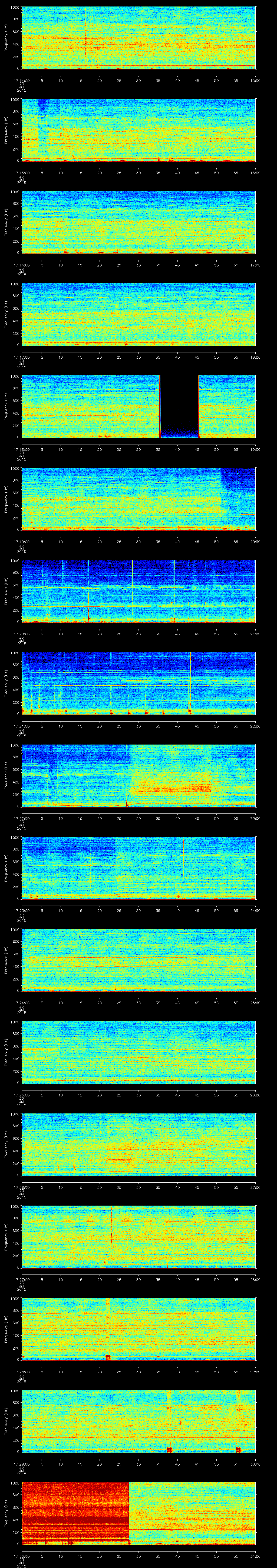The image size is (277, 1568).
Task: Click the 17:18:00 start time label
Action: click(x=21, y=449)
